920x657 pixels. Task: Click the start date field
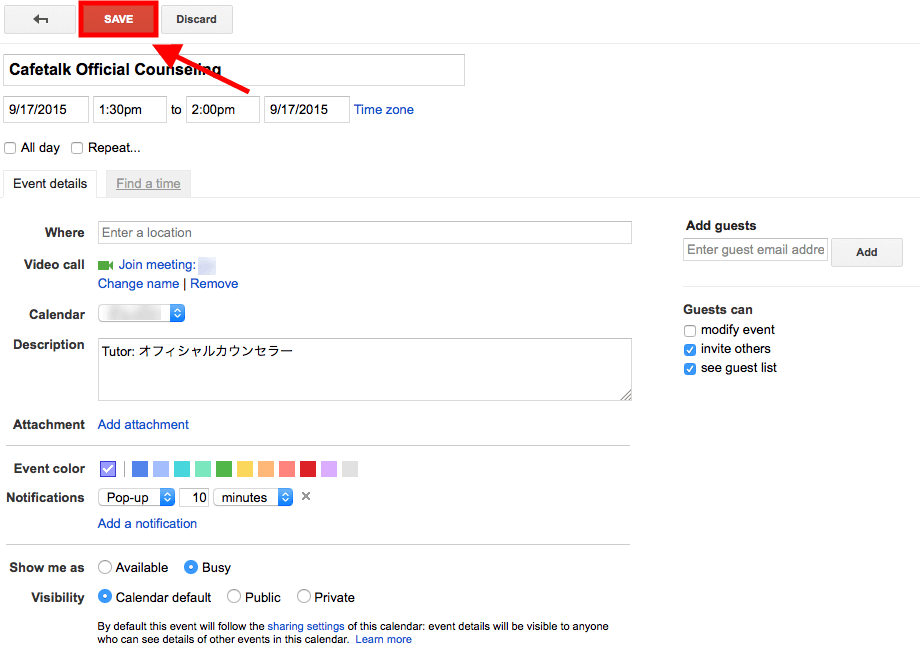tap(46, 110)
